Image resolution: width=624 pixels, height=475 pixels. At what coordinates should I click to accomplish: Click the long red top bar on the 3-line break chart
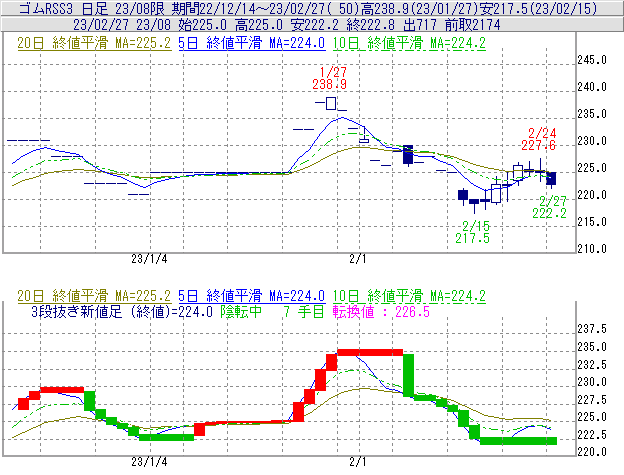click(370, 352)
